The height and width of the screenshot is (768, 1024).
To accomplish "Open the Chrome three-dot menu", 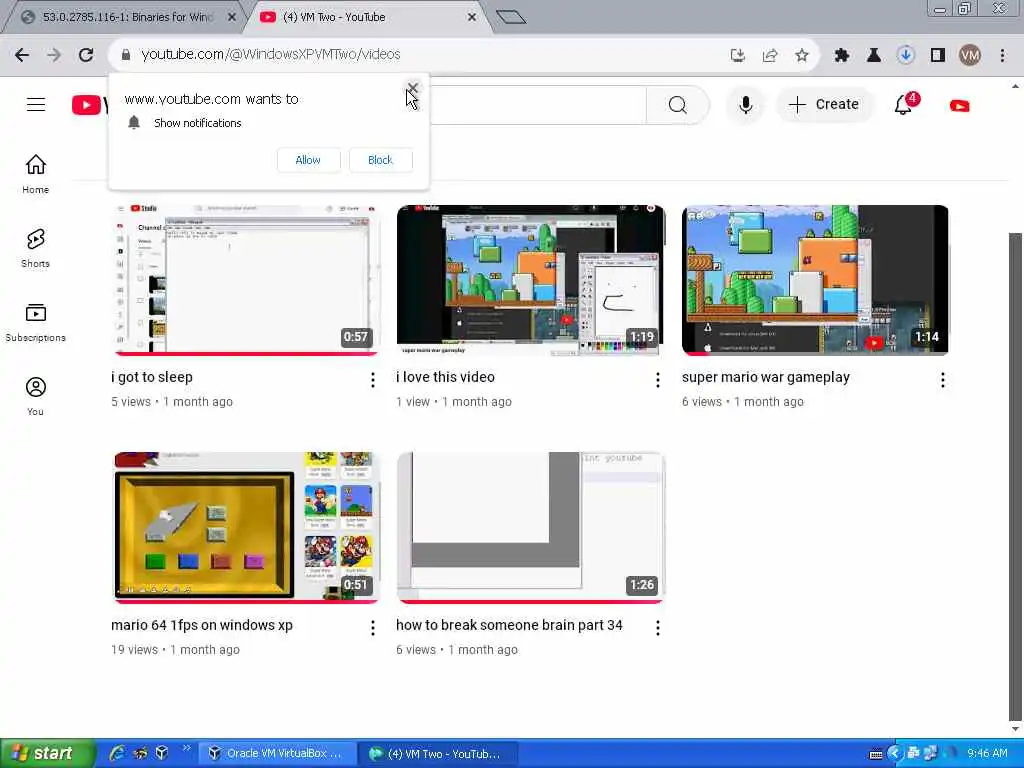I will pyautogui.click(x=1002, y=55).
